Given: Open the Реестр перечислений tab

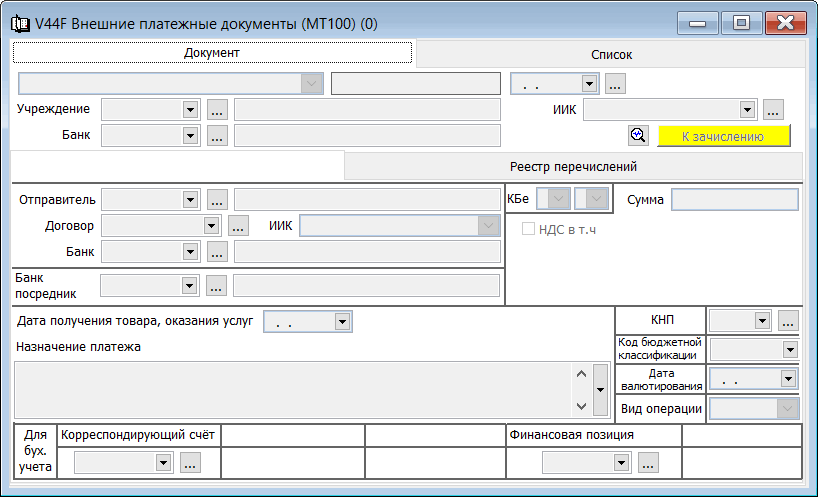Looking at the screenshot, I should coord(573,167).
